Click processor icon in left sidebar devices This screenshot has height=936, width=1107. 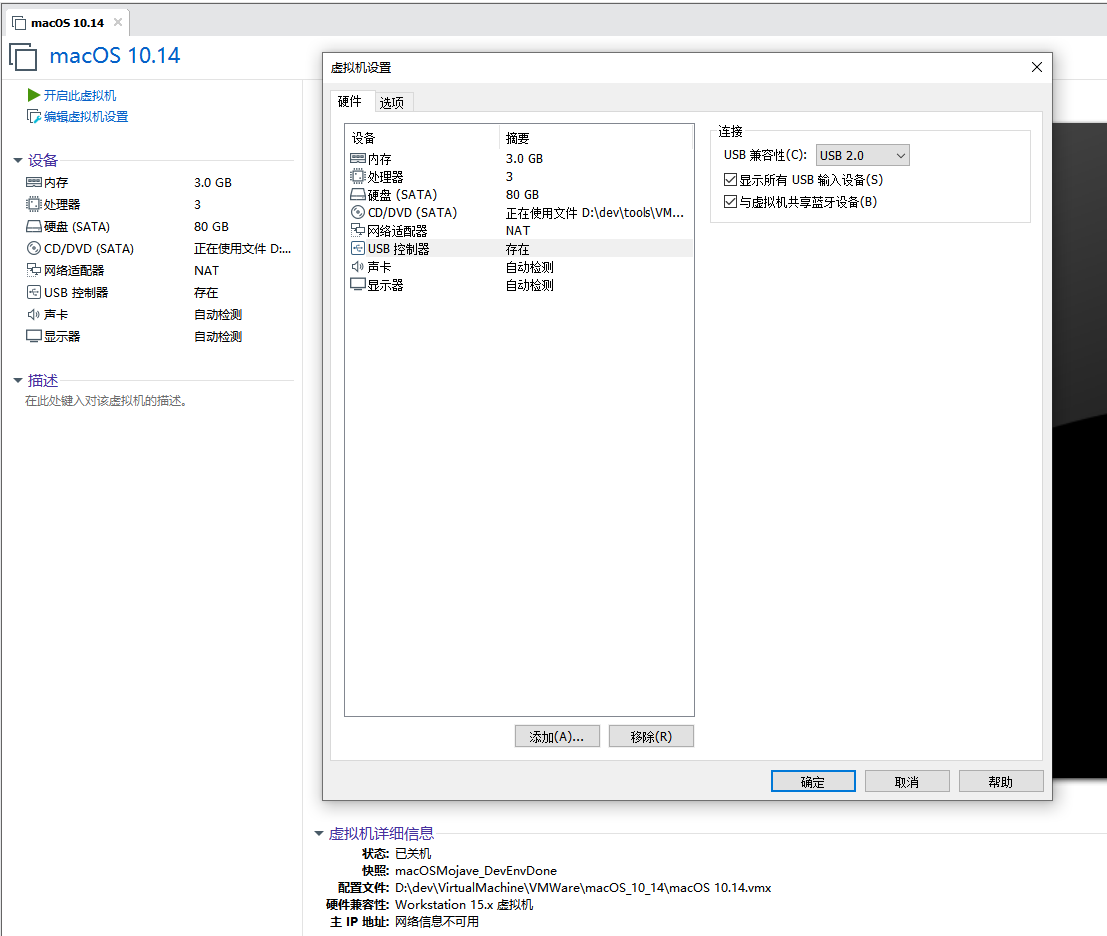point(34,204)
